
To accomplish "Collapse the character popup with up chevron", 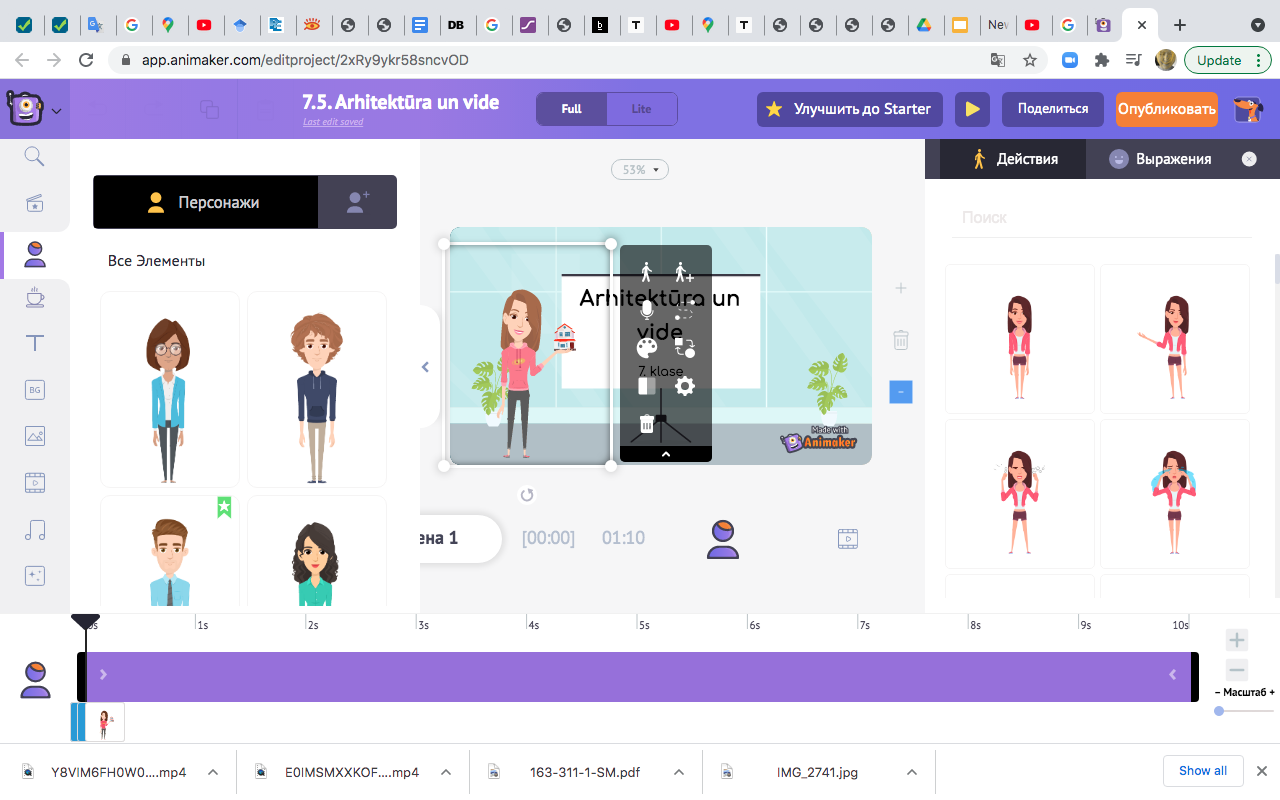I will (x=666, y=454).
